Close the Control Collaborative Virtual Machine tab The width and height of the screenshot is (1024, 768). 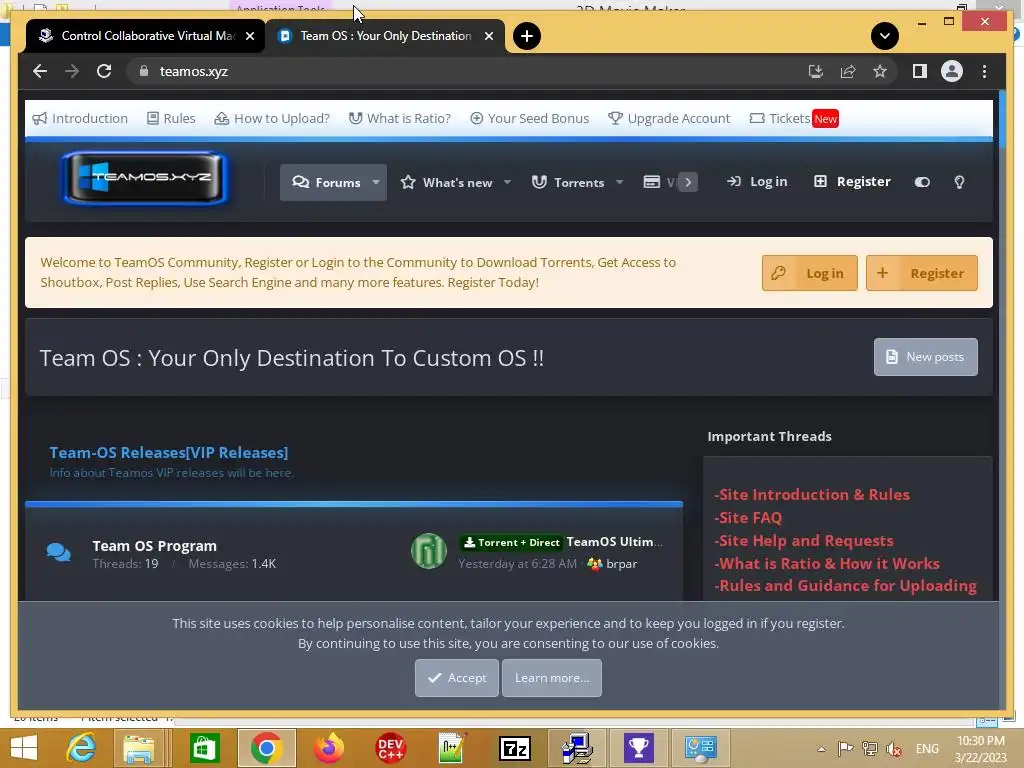(x=249, y=36)
